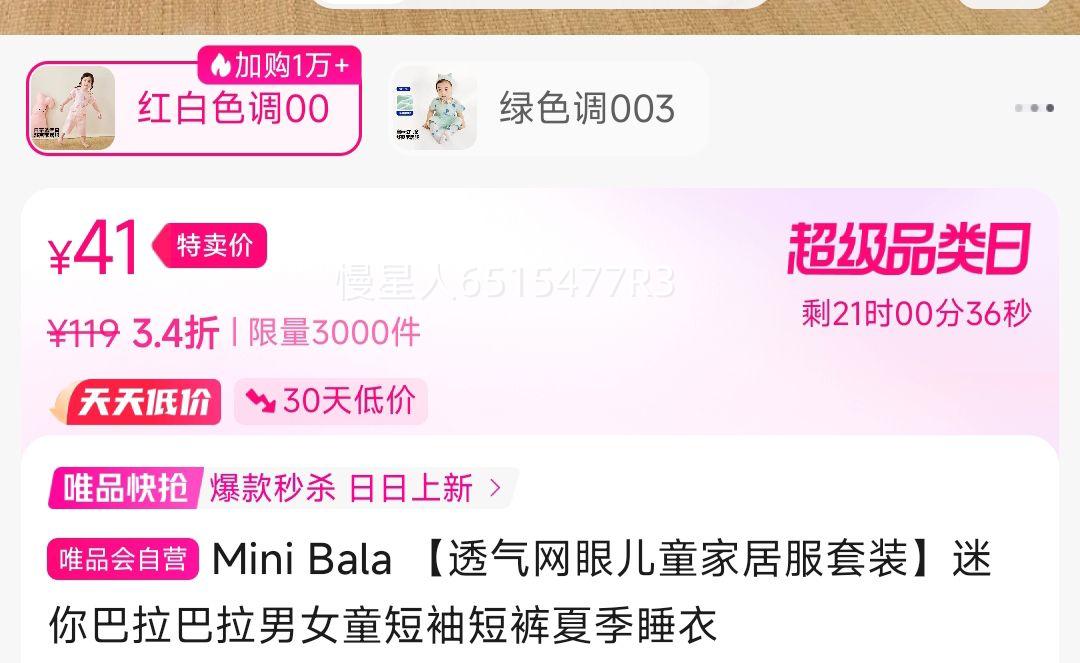This screenshot has height=663, width=1080.
Task: Tap the flame icon on 加购1万+ badge
Action: click(220, 66)
